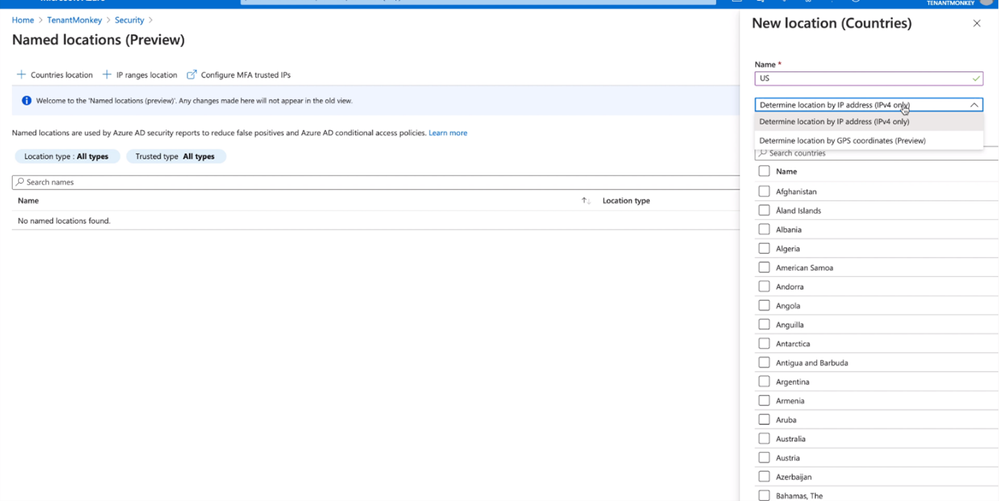This screenshot has height=501, width=999.
Task: Click the Name column header in locations table
Action: pos(28,200)
